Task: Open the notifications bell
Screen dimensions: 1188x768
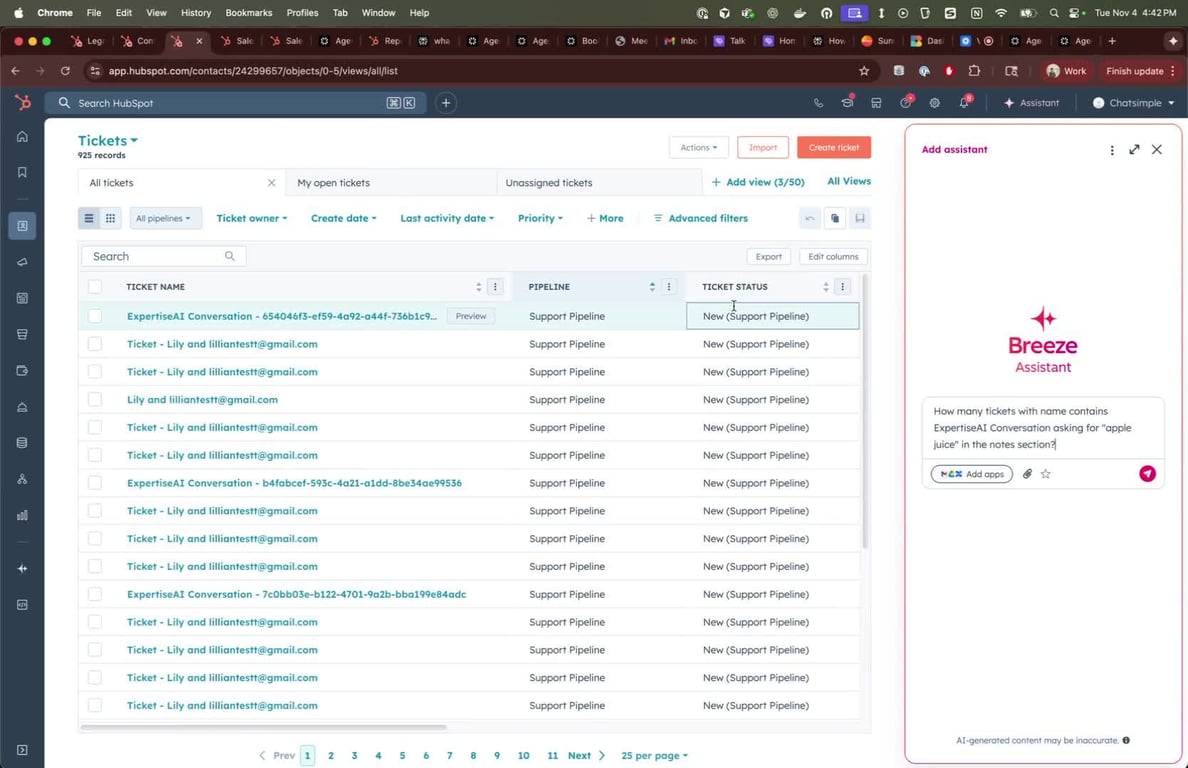Action: [x=964, y=103]
